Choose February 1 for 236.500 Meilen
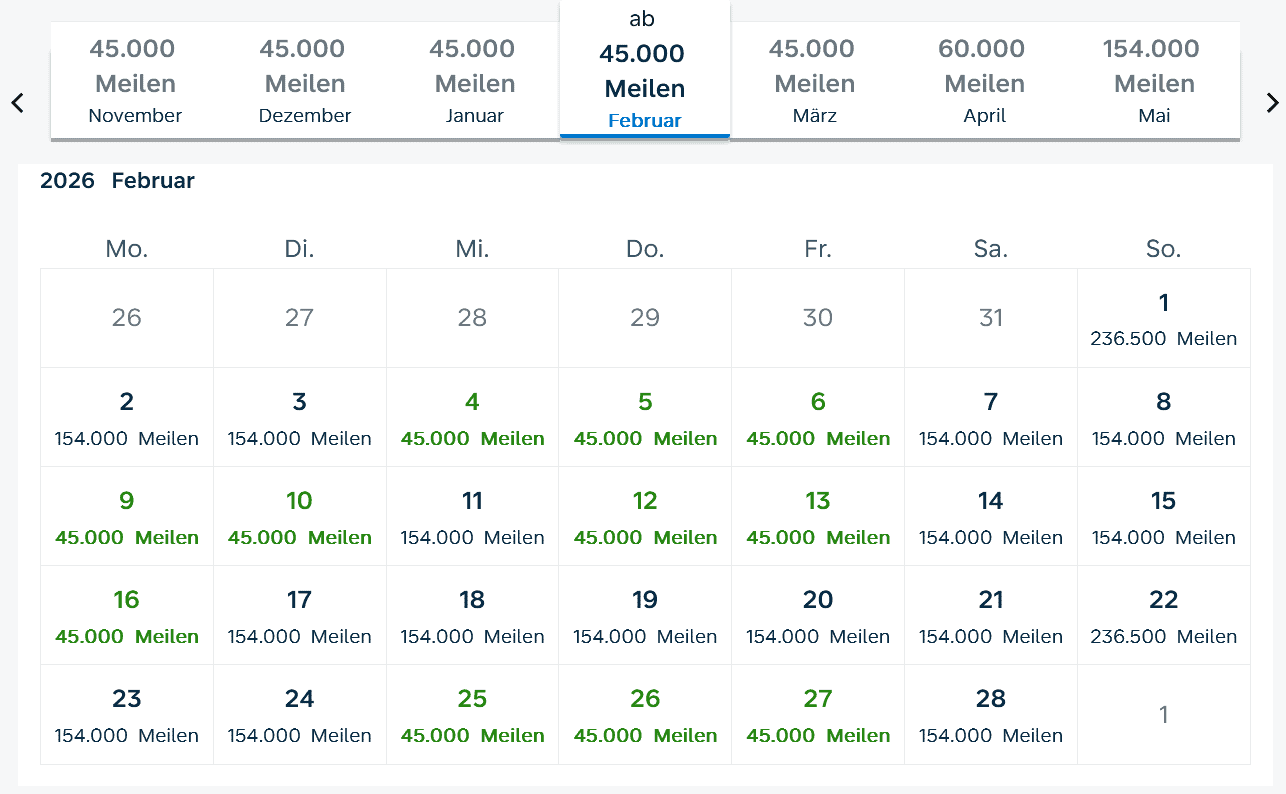1286x794 pixels. coord(1163,318)
